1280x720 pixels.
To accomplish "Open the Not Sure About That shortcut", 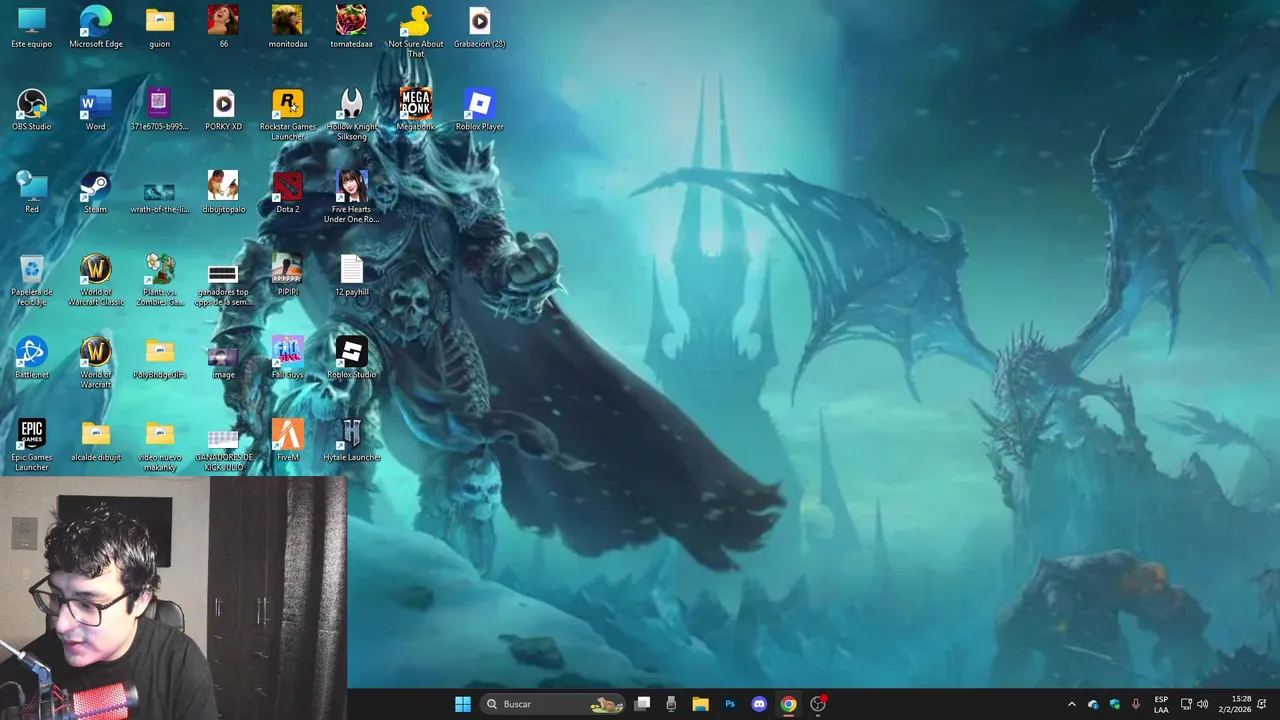I will pos(415,32).
